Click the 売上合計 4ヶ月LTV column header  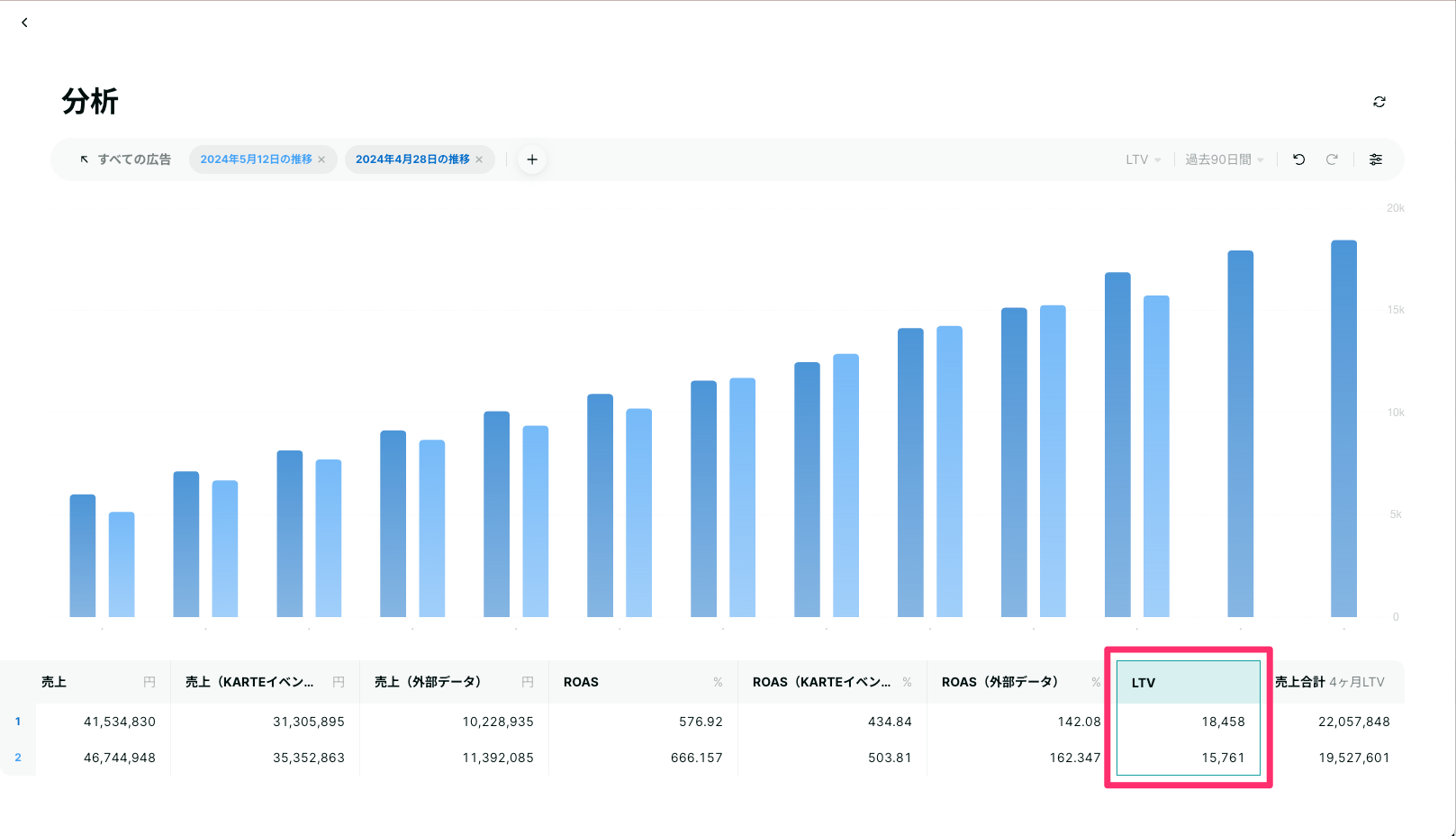1333,682
